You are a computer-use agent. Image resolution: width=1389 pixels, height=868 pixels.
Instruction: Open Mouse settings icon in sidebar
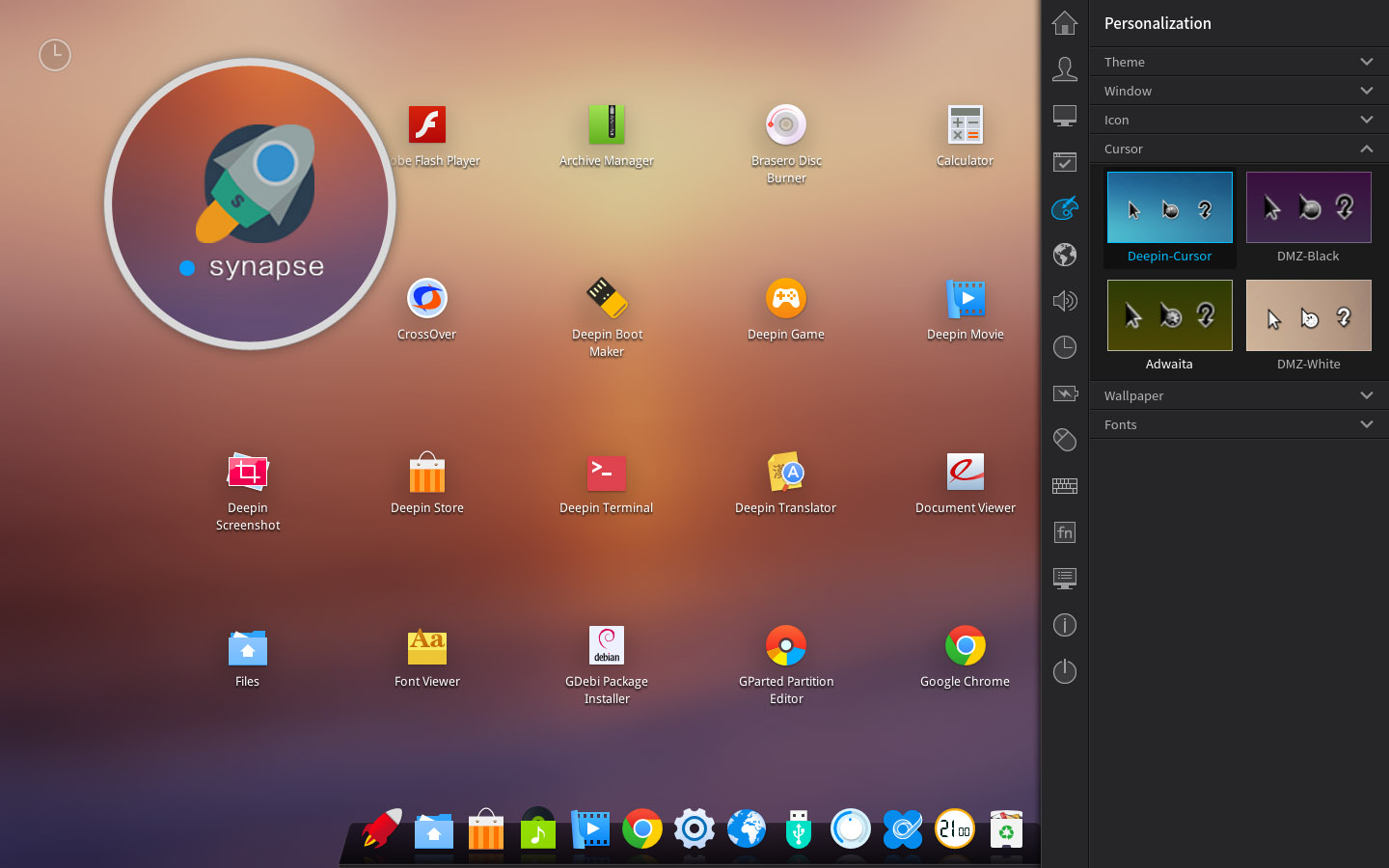coord(1065,440)
